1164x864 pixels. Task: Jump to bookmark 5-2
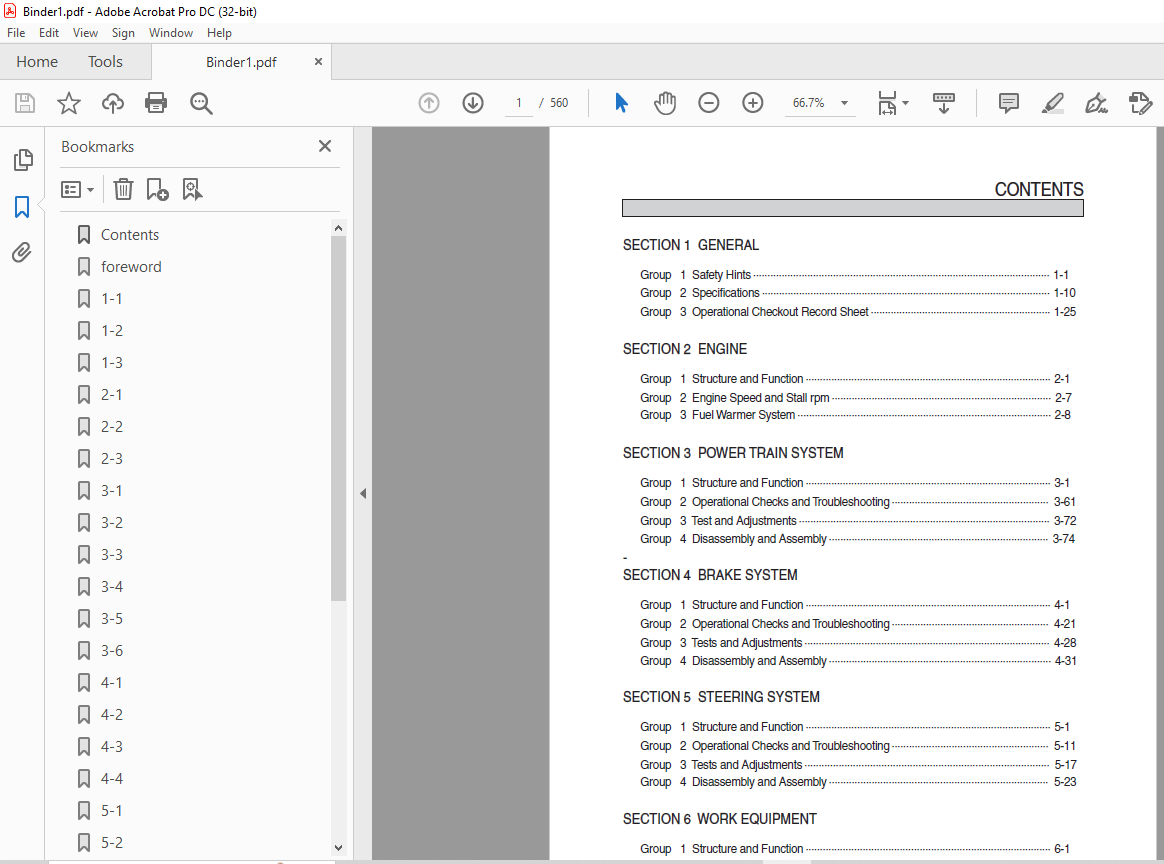point(112,842)
